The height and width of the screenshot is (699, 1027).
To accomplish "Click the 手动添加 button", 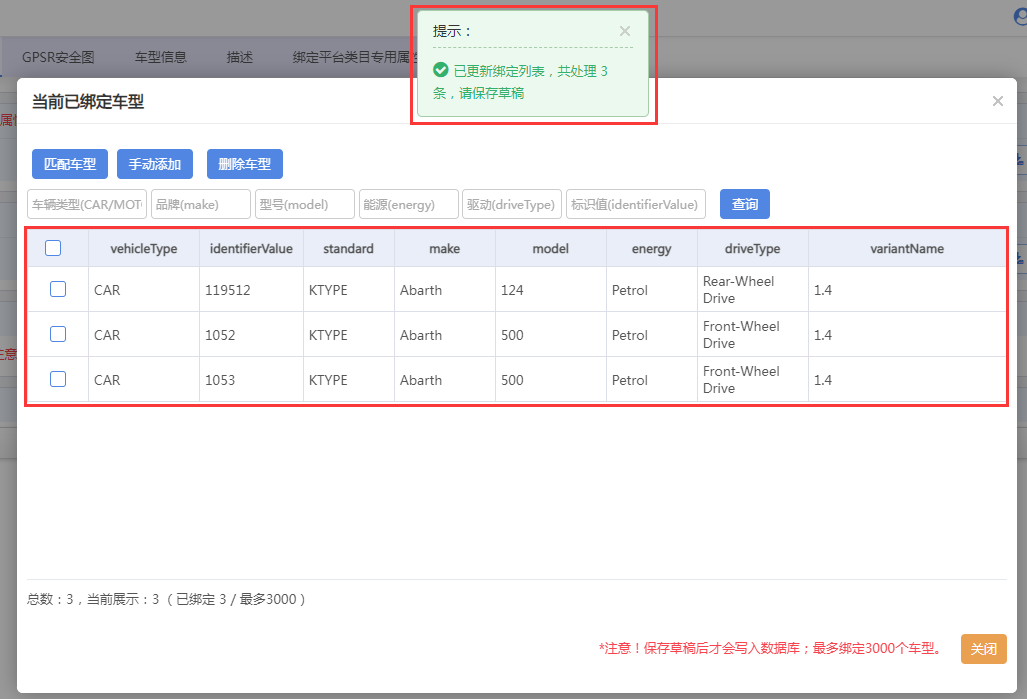I will (x=155, y=164).
